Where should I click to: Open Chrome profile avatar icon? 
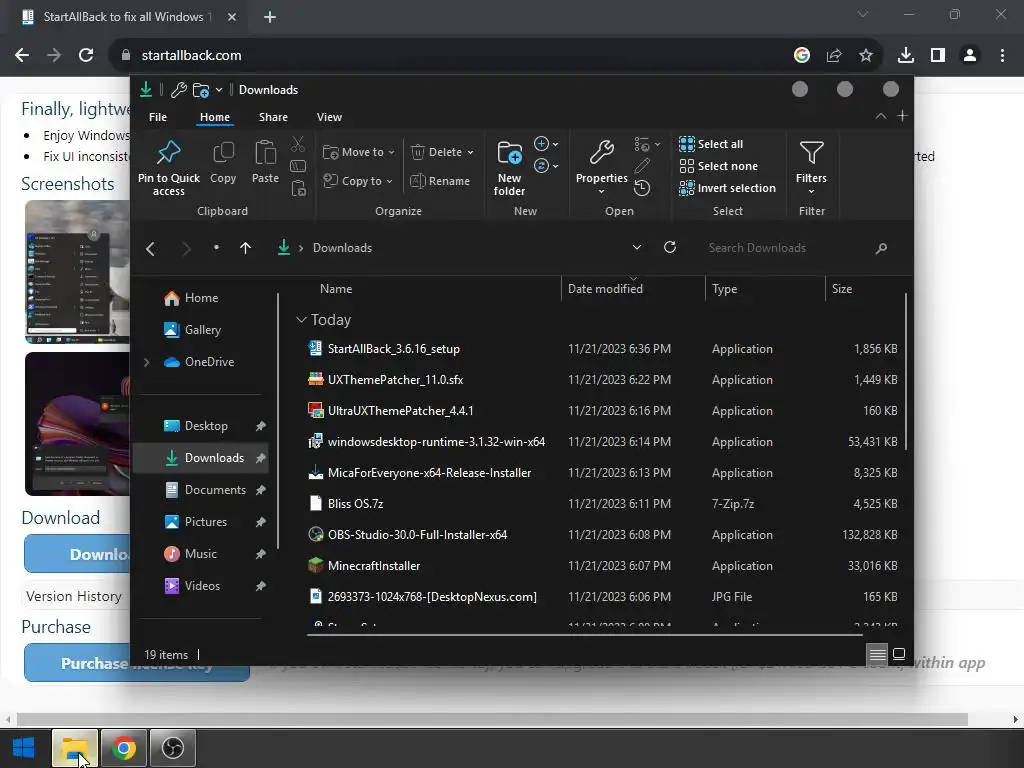click(970, 56)
